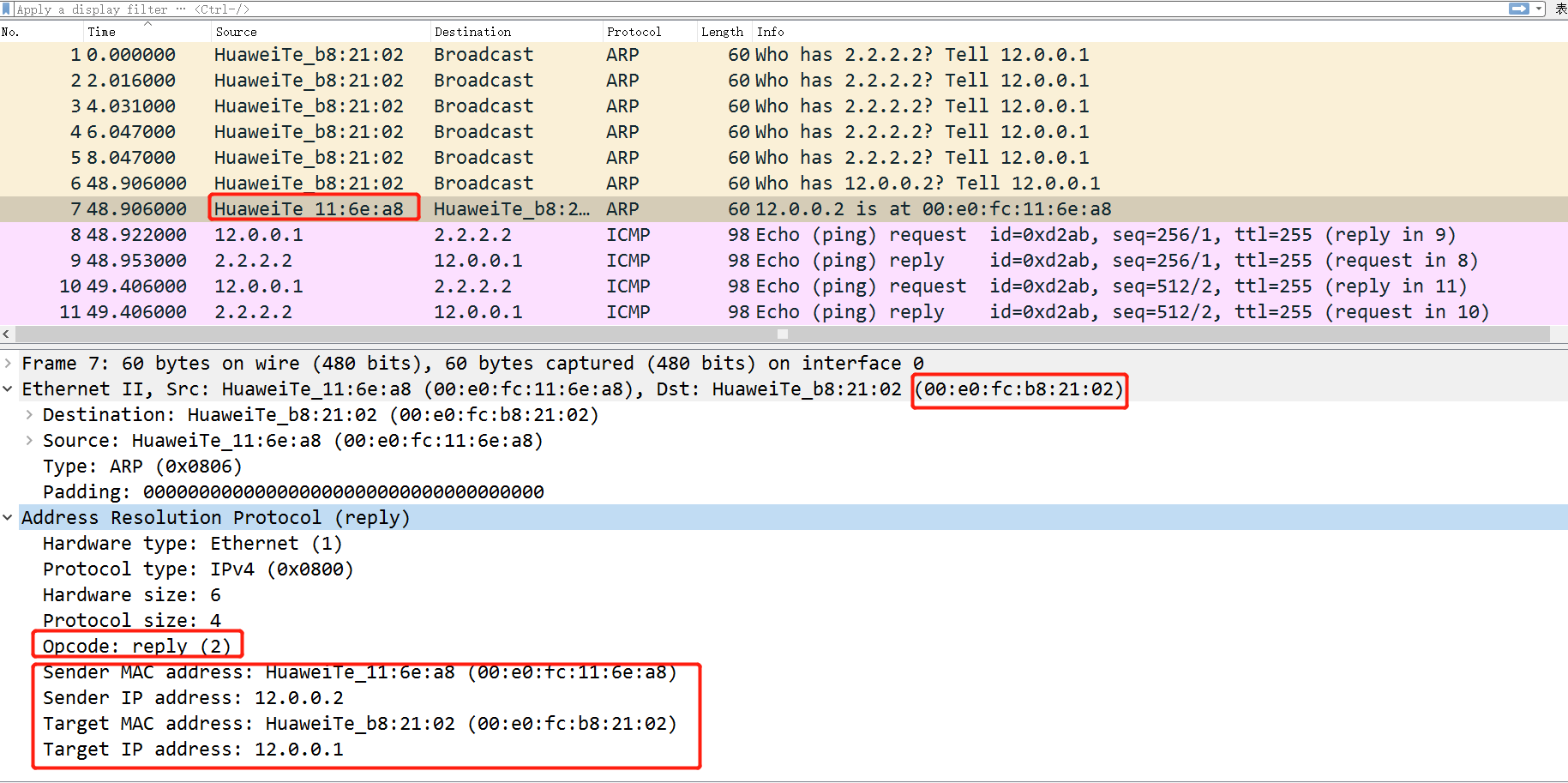Click the 12.0.0.2 is at info cell
Screen dimensions: 1568x783
[934, 209]
